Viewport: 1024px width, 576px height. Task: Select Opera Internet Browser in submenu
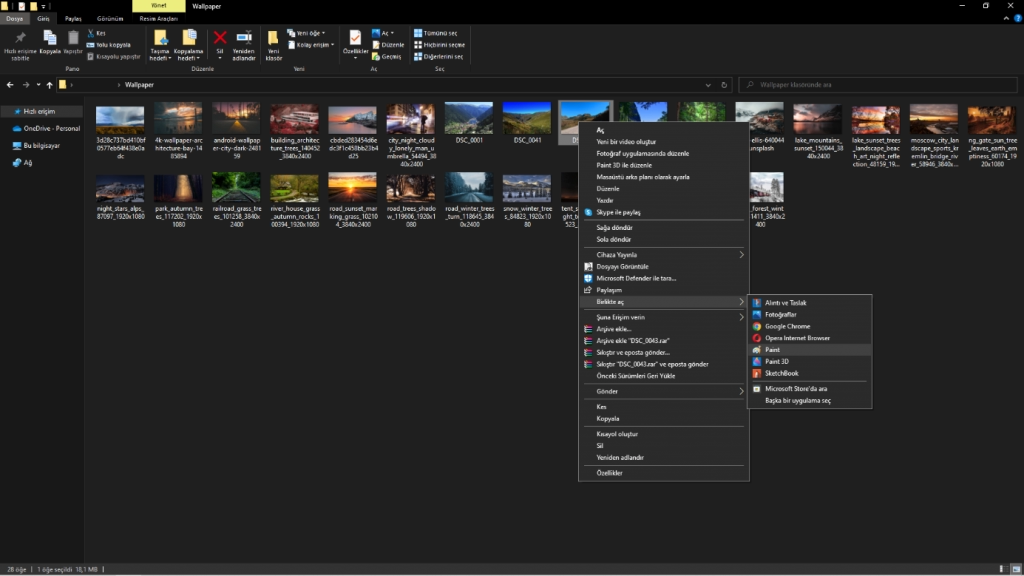797,338
